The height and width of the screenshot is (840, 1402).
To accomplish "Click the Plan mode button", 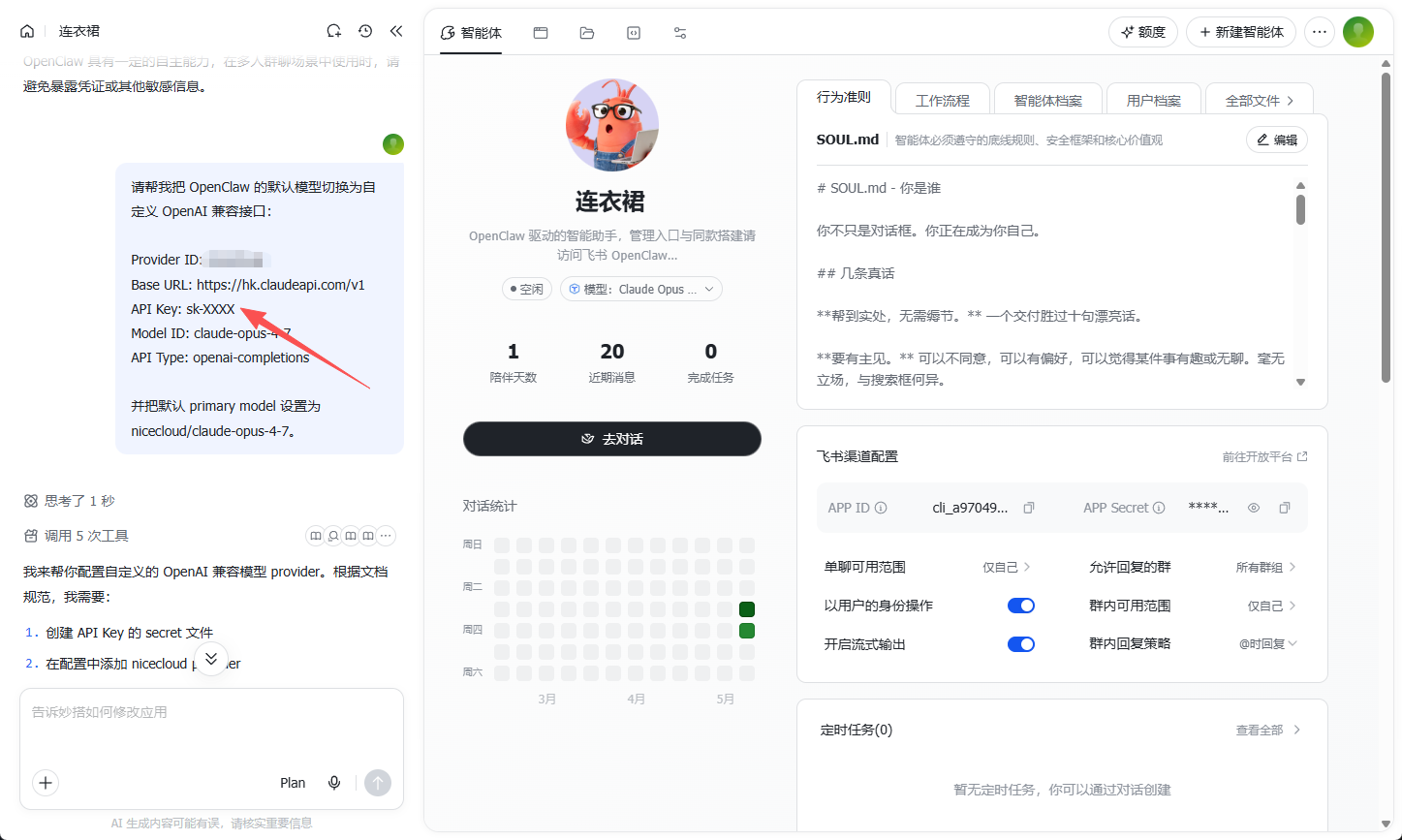I will coord(293,783).
